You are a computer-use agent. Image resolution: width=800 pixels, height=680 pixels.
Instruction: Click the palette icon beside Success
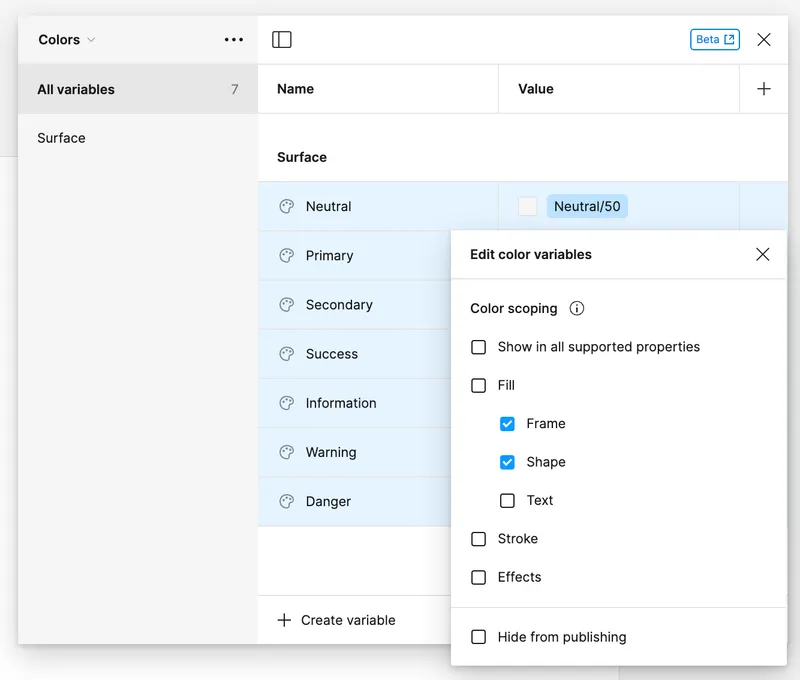point(287,354)
